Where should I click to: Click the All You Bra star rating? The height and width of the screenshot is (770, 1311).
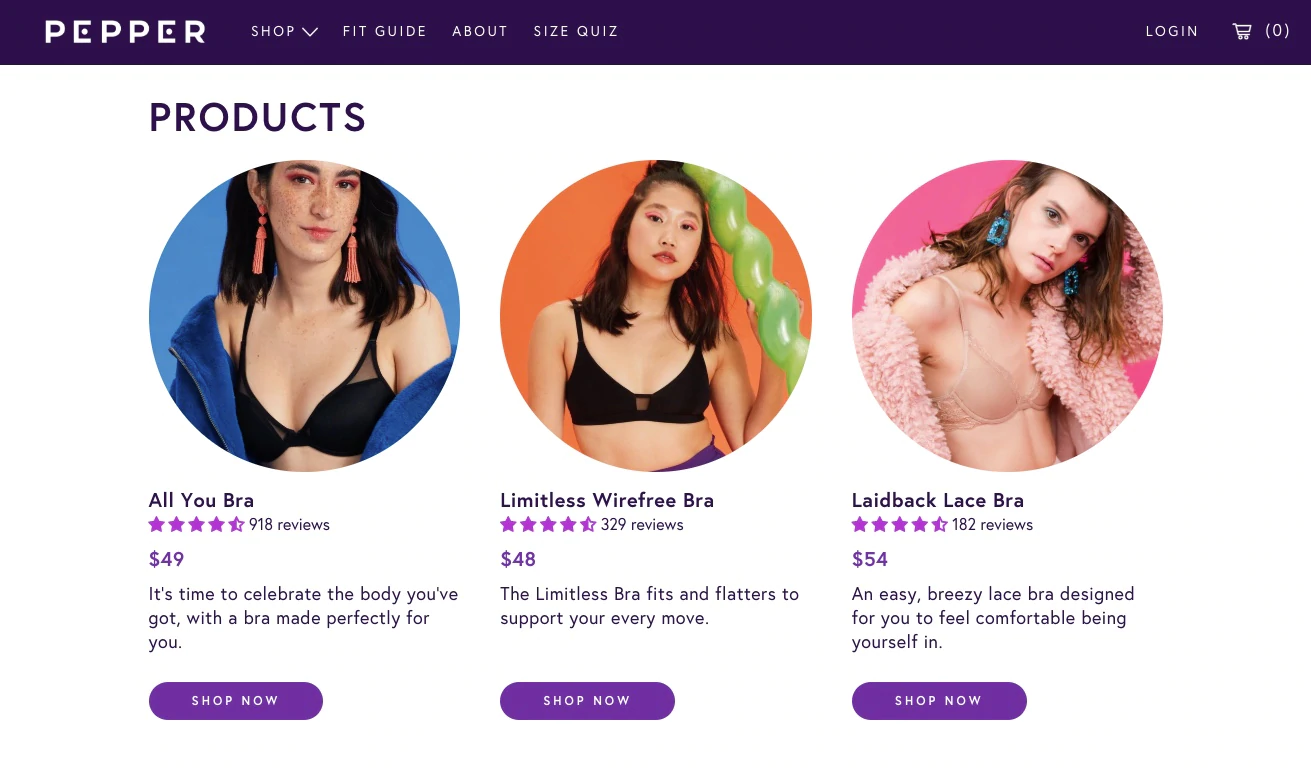click(x=196, y=525)
